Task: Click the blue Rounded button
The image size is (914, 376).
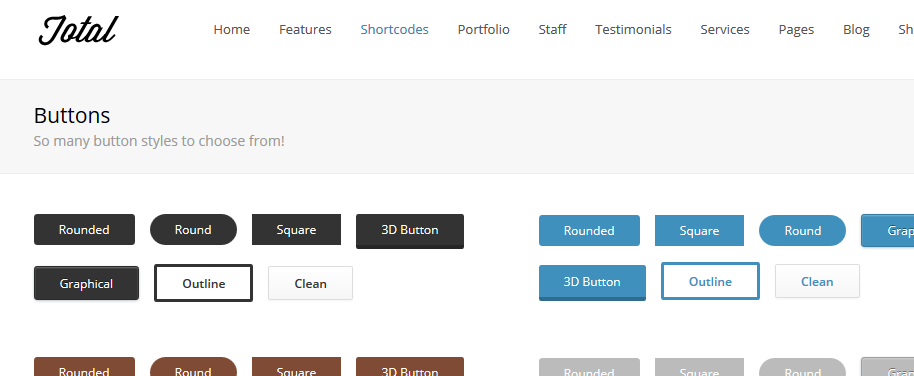Action: [x=589, y=230]
